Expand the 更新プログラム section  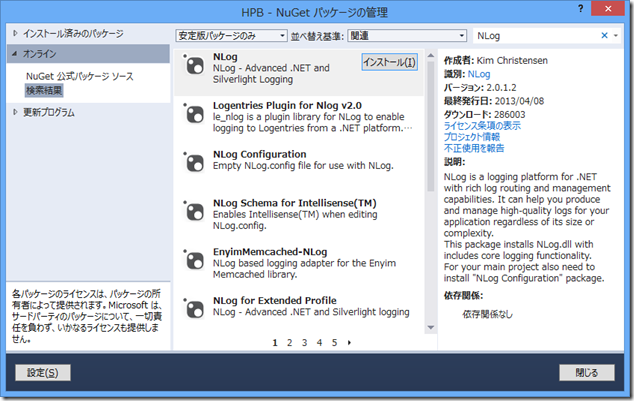tap(15, 112)
